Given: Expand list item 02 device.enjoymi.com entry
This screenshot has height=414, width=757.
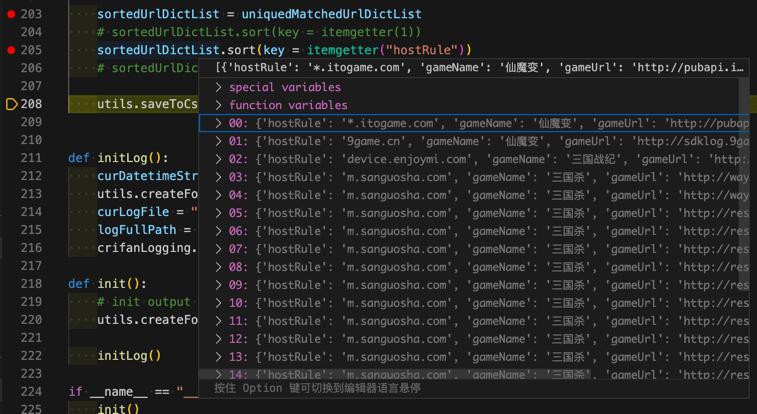Looking at the screenshot, I should [x=218, y=159].
